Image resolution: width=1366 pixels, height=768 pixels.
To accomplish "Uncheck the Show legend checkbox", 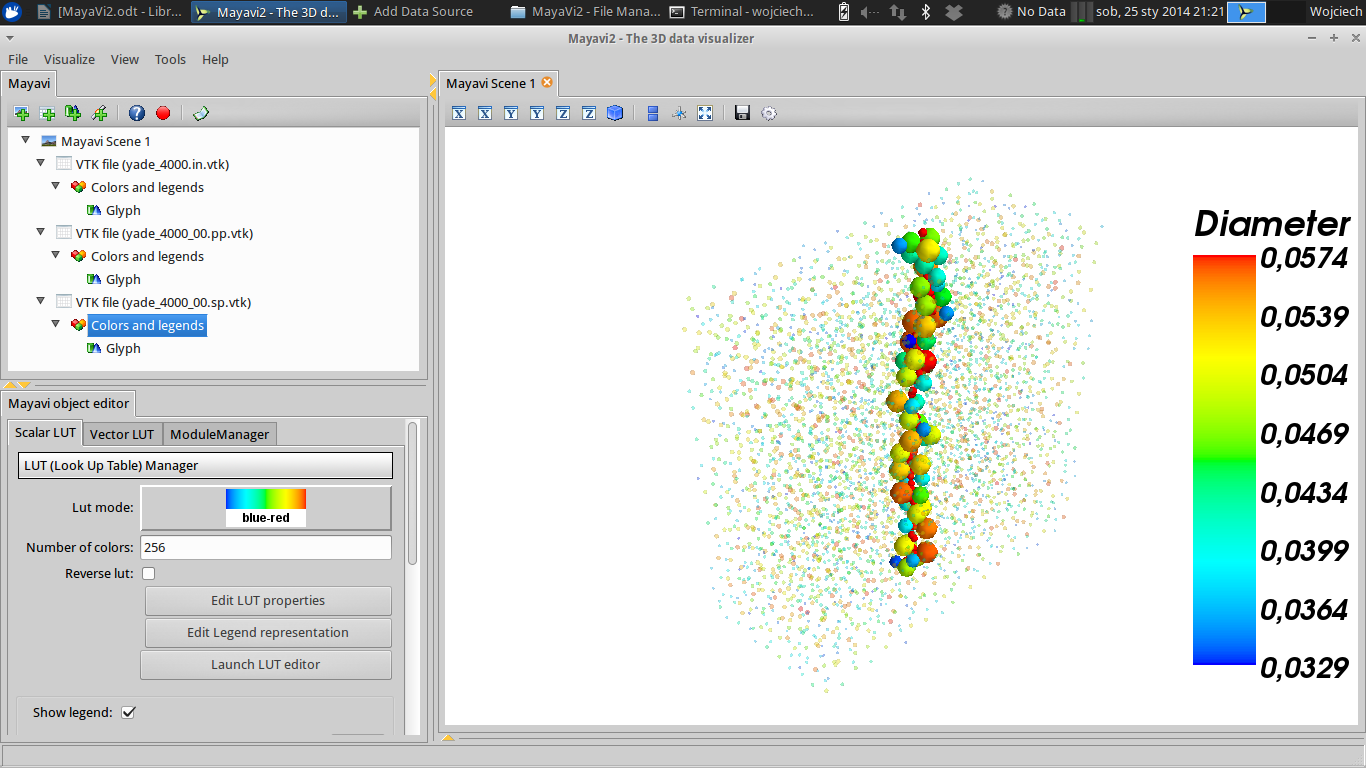I will [128, 712].
